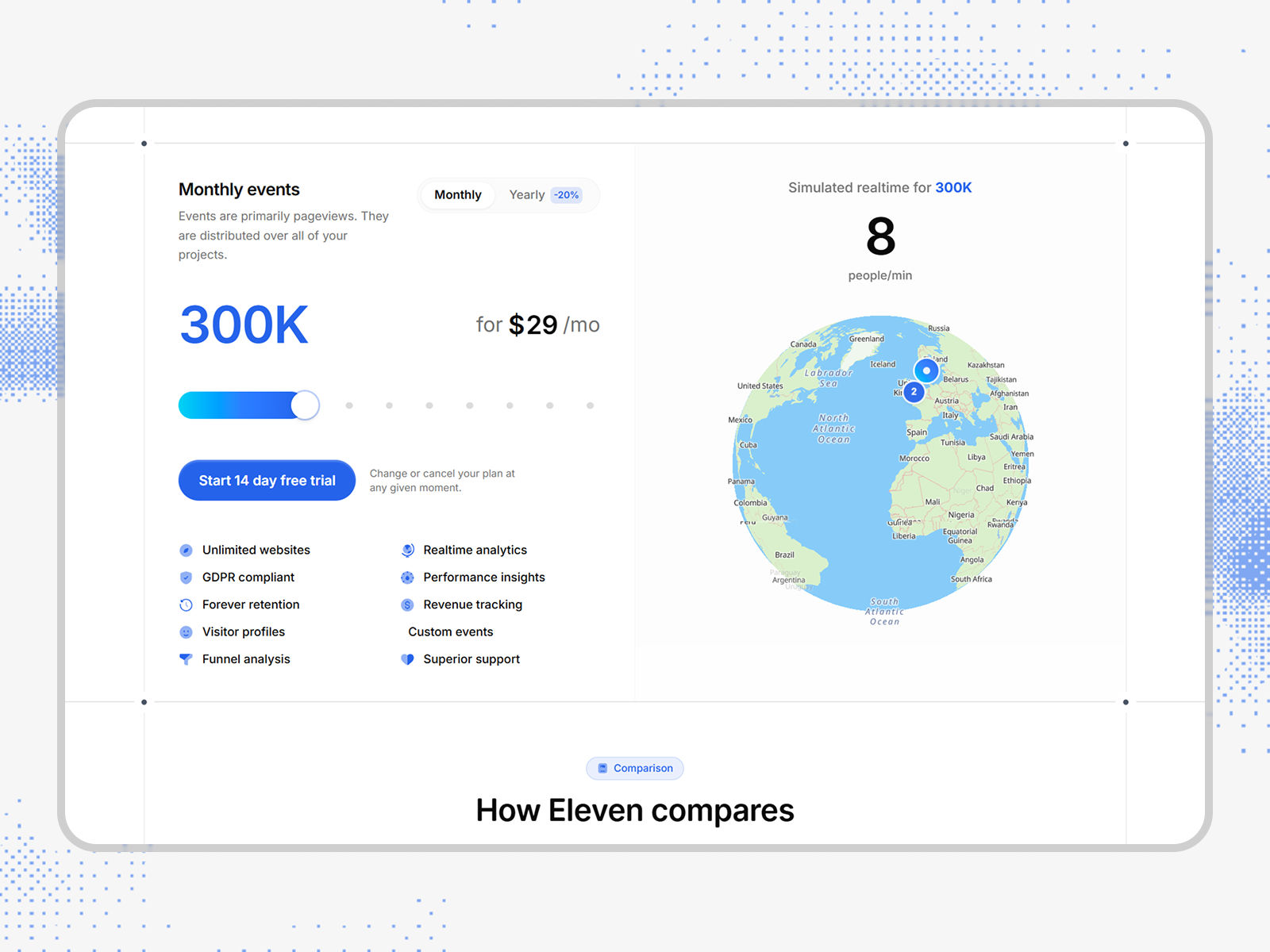Image resolution: width=1270 pixels, height=952 pixels.
Task: Click the 300K events value
Action: click(244, 325)
